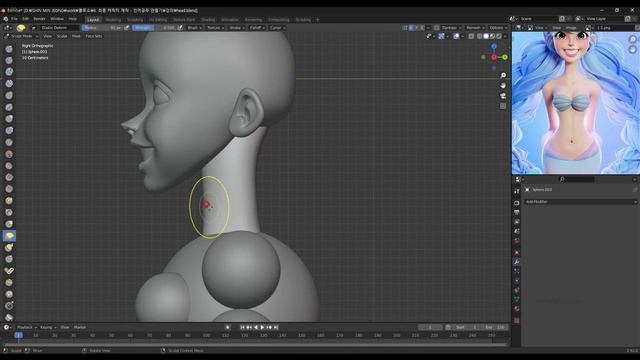Viewport: 640px width, 360px height.
Task: Click the Strength value slider
Action: click(154, 28)
